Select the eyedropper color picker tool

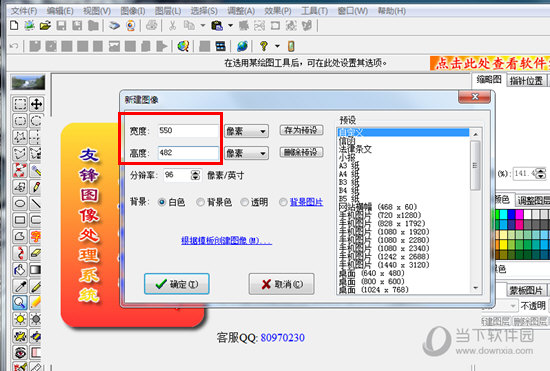[x=20, y=286]
